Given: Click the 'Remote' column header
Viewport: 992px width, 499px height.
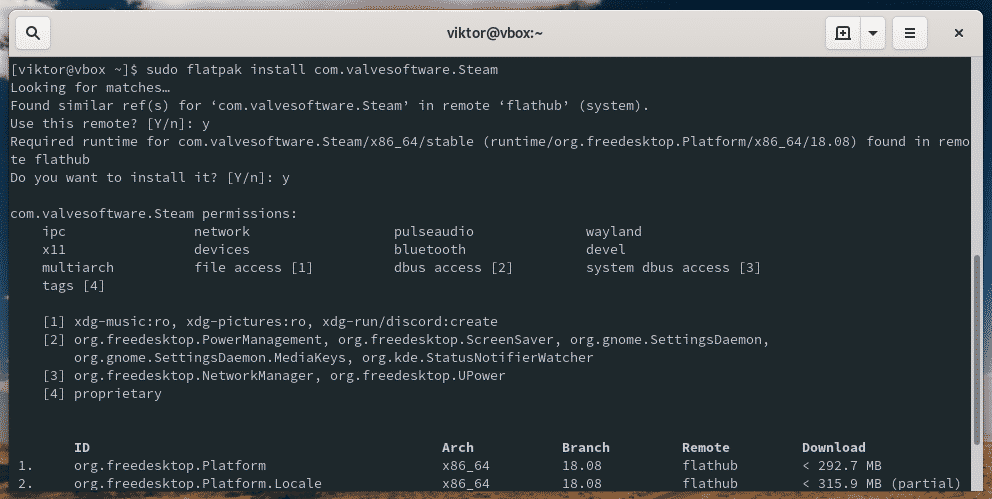Looking at the screenshot, I should point(706,447).
